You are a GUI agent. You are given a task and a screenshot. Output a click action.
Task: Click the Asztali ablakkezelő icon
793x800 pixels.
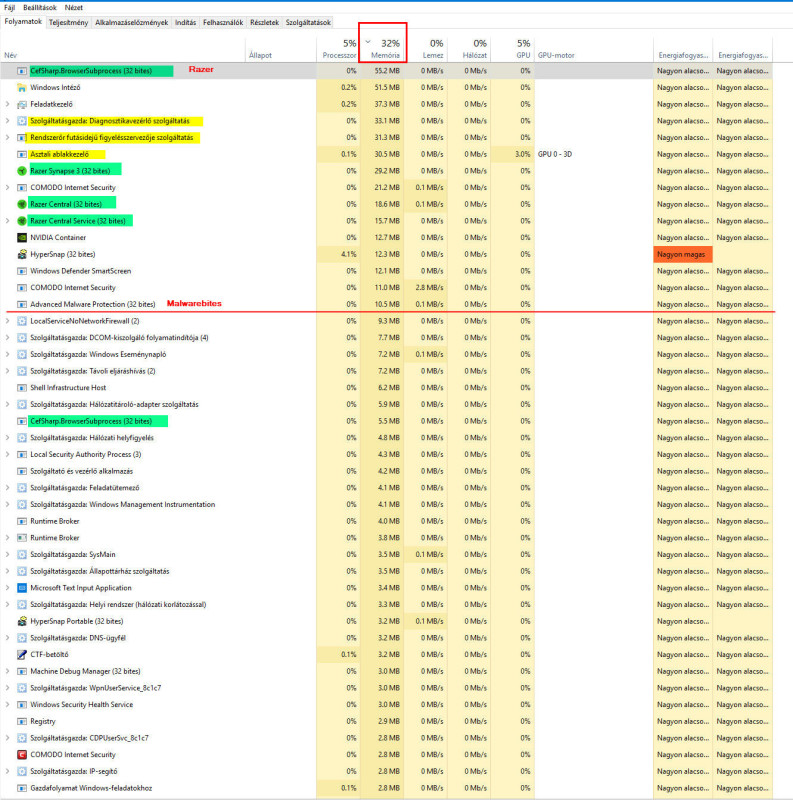[x=21, y=154]
